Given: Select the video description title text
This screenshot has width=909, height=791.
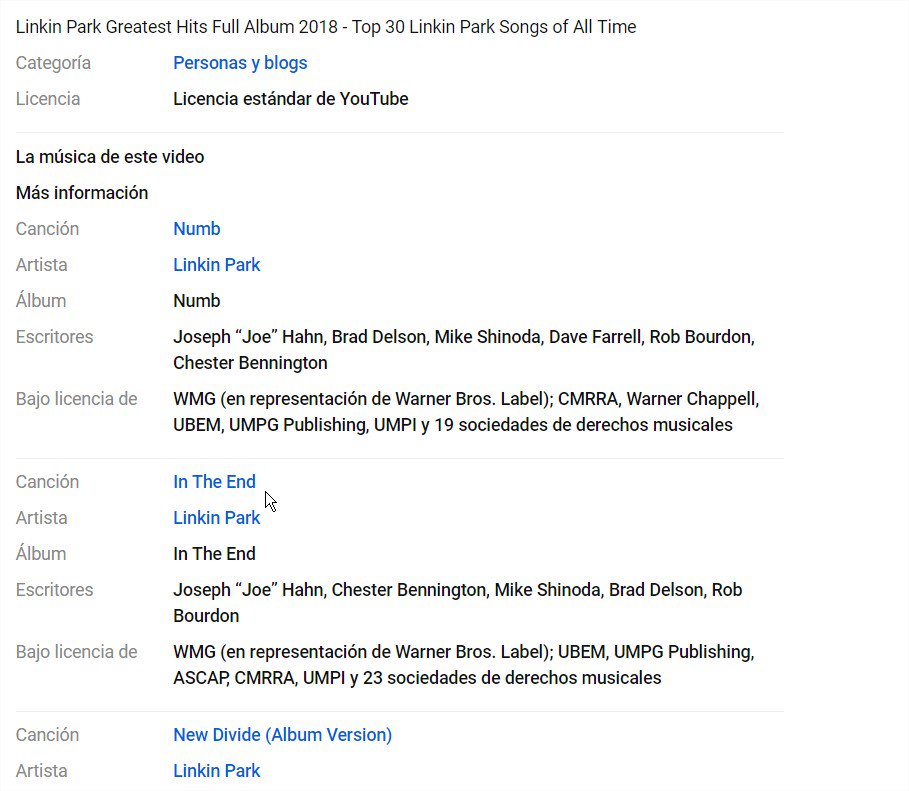Looking at the screenshot, I should pos(326,27).
